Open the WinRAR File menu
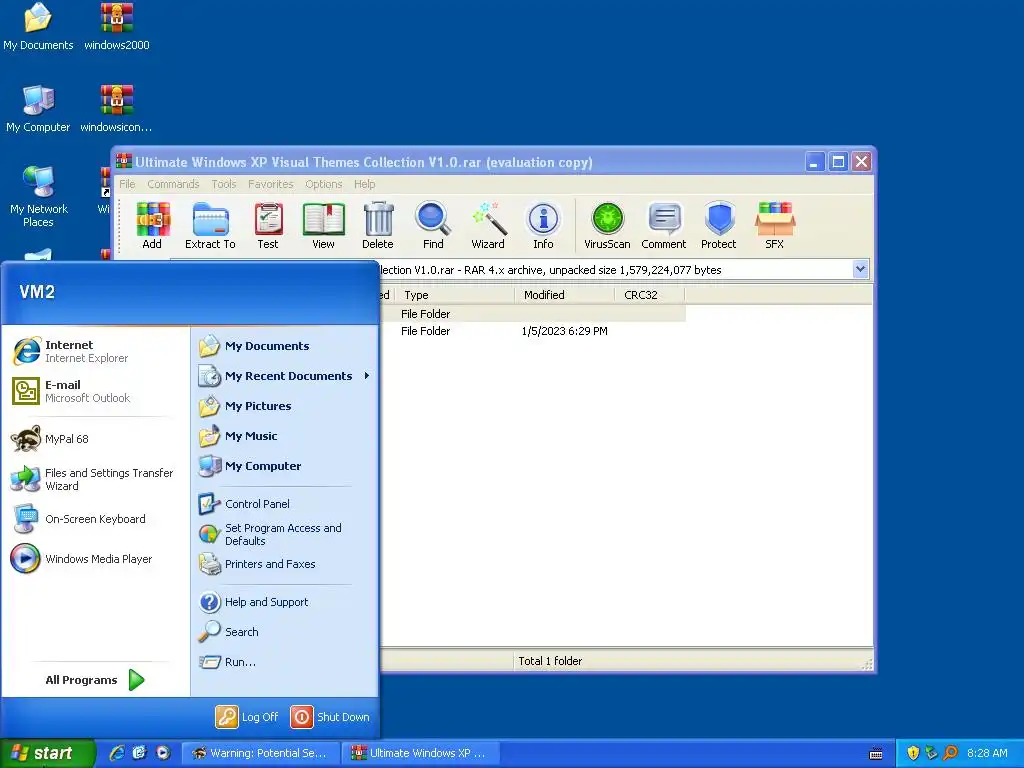The height and width of the screenshot is (768, 1024). 127,184
